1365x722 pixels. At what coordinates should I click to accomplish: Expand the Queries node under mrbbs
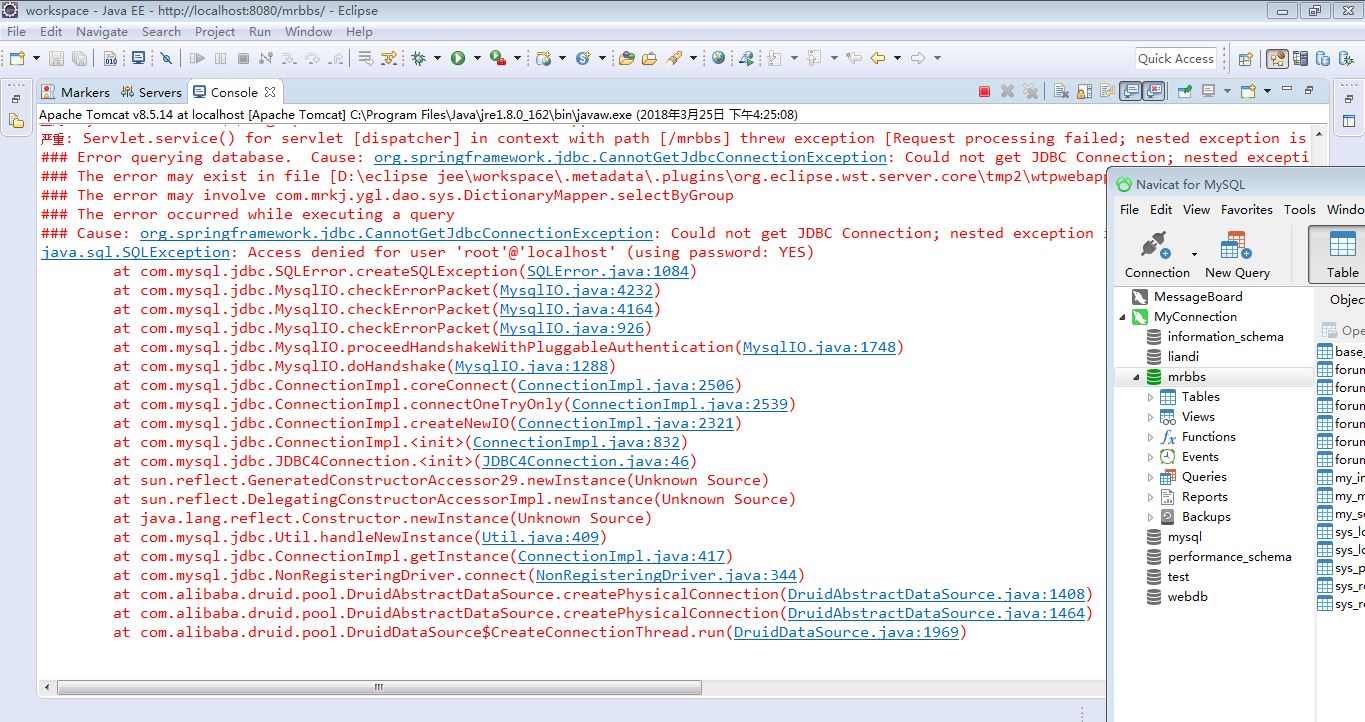point(1150,477)
